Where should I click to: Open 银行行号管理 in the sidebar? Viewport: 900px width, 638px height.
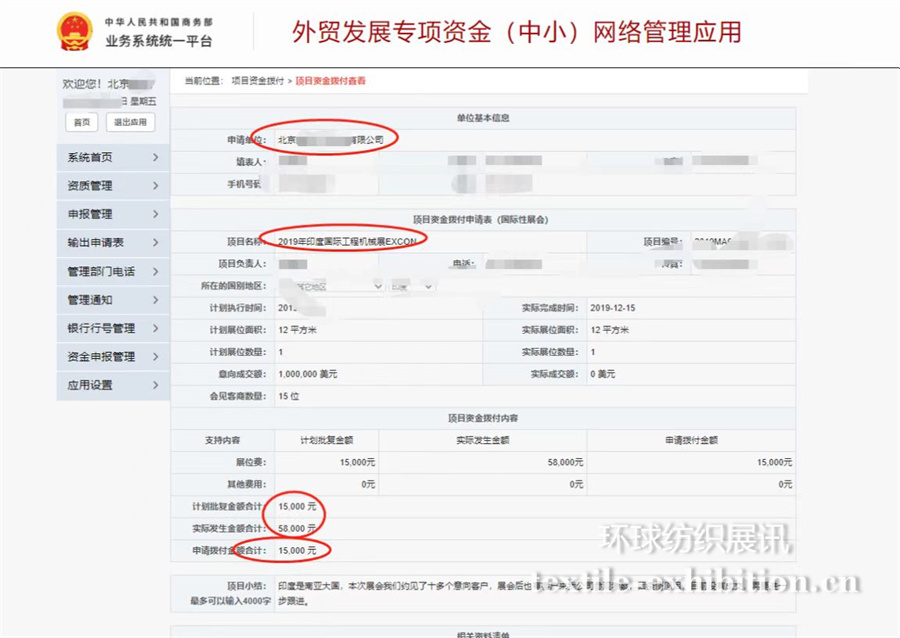(x=100, y=328)
